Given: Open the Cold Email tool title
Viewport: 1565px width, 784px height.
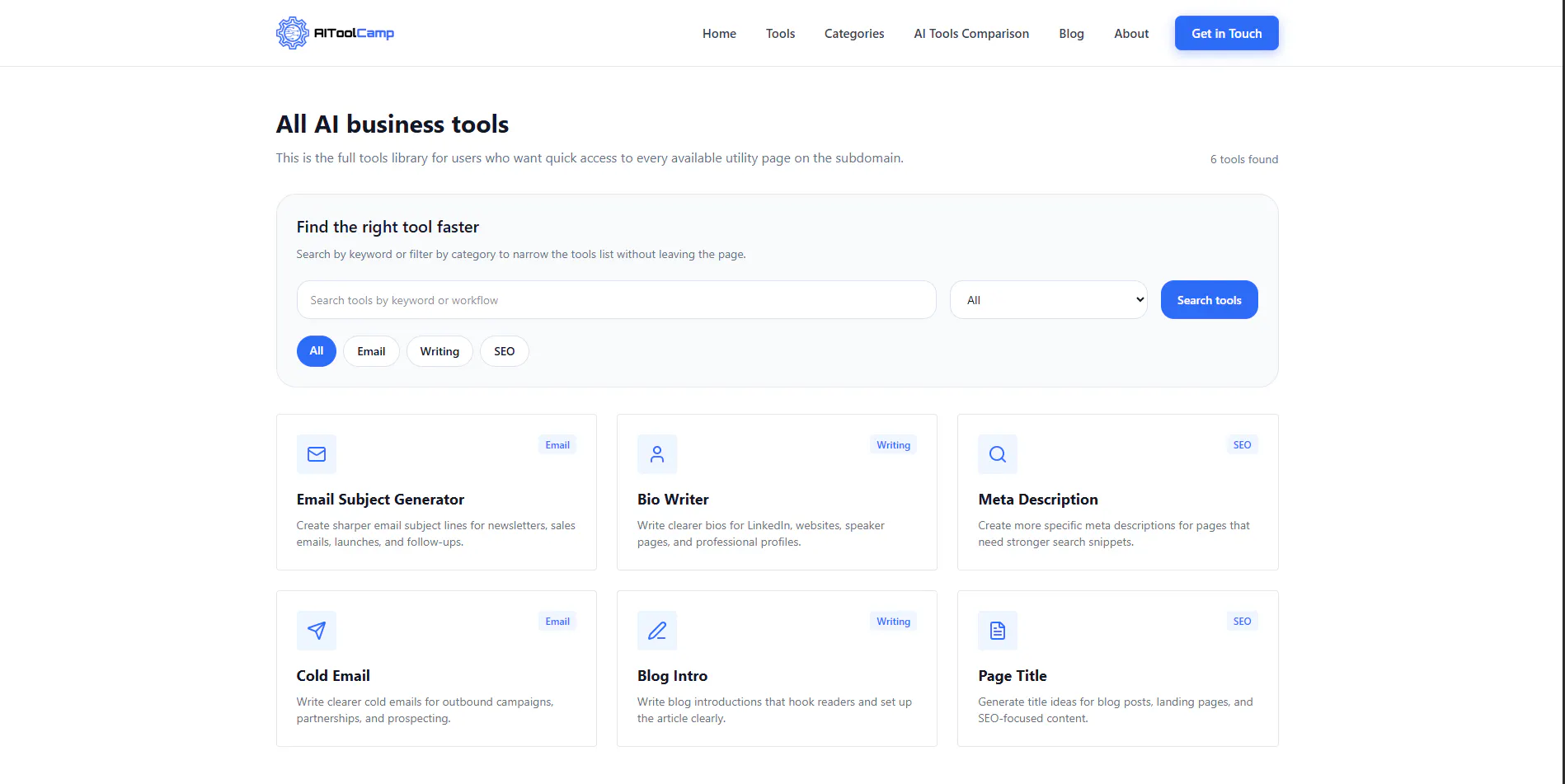Looking at the screenshot, I should [x=333, y=676].
